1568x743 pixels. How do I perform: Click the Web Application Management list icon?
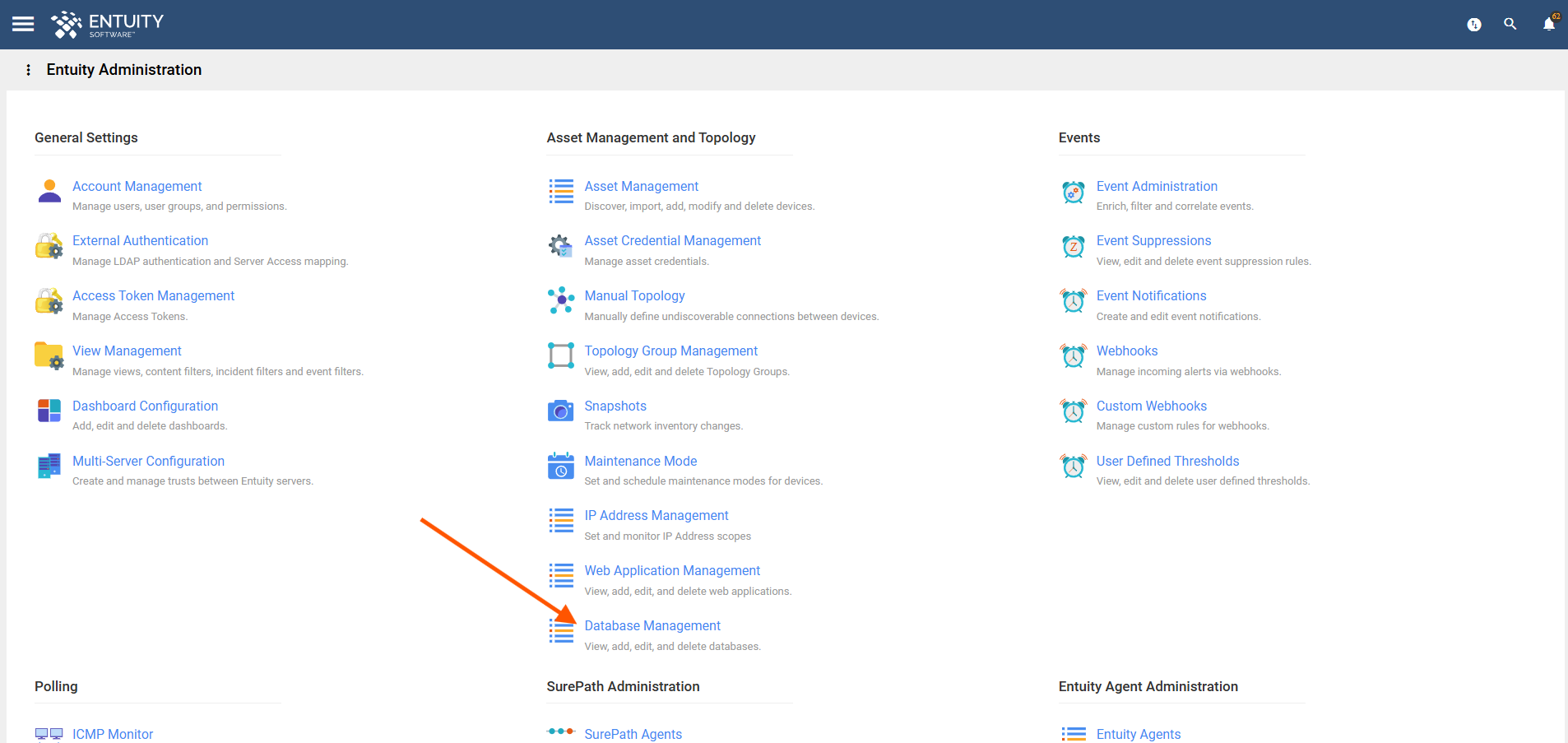click(x=561, y=575)
